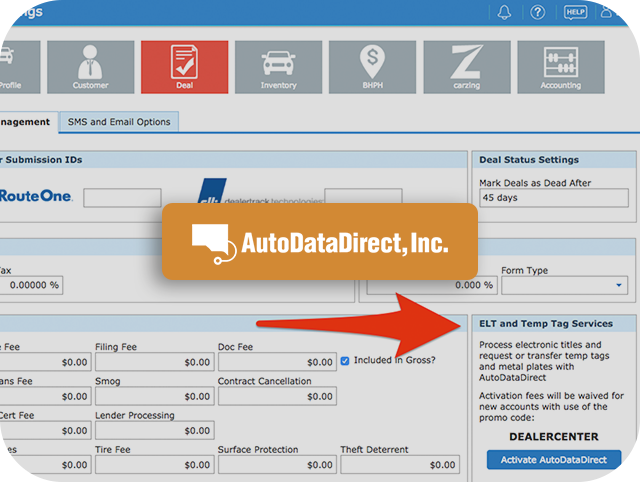Click the Dealertrack submission ID field
This screenshot has width=640, height=482.
(363, 196)
